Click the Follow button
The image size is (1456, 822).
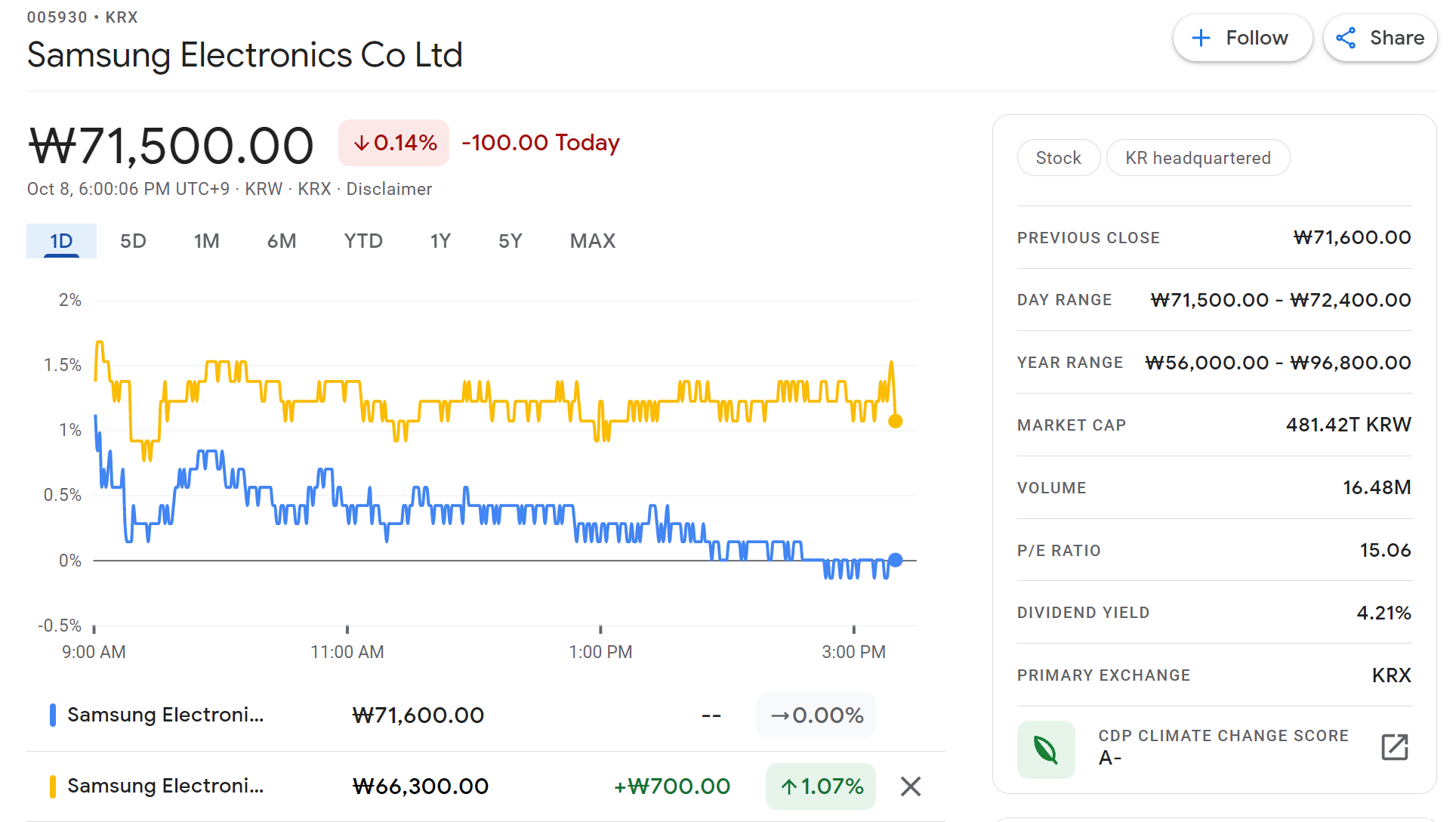[x=1242, y=38]
